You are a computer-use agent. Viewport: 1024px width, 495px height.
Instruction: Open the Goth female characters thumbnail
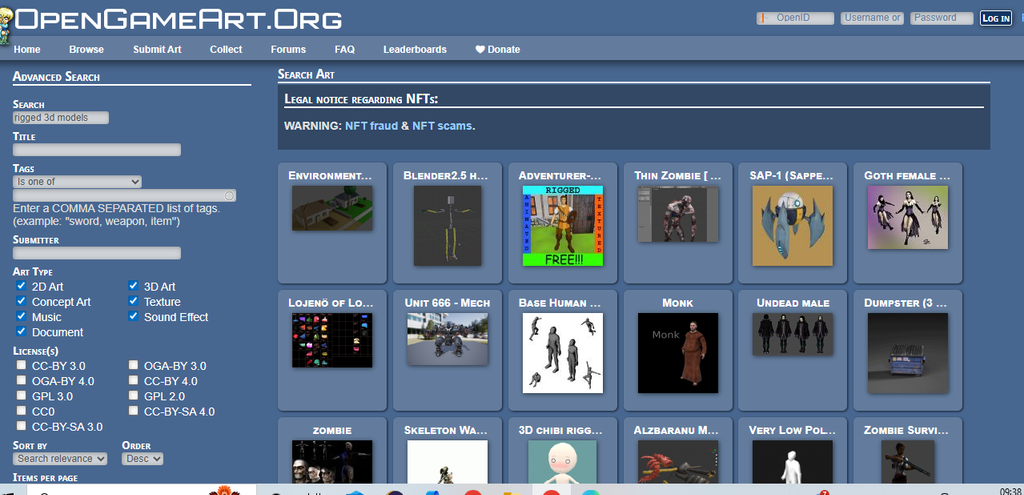click(908, 217)
